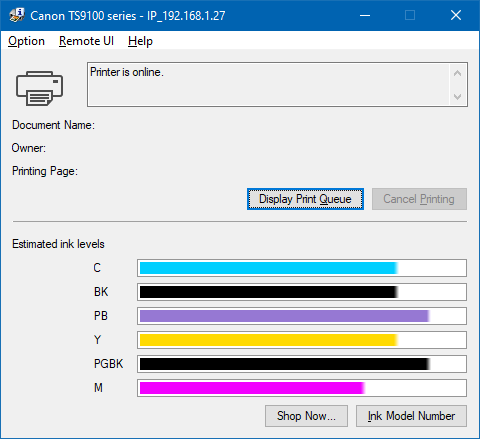Click the PGBK ink level bar
The height and width of the screenshot is (439, 480).
point(302,364)
